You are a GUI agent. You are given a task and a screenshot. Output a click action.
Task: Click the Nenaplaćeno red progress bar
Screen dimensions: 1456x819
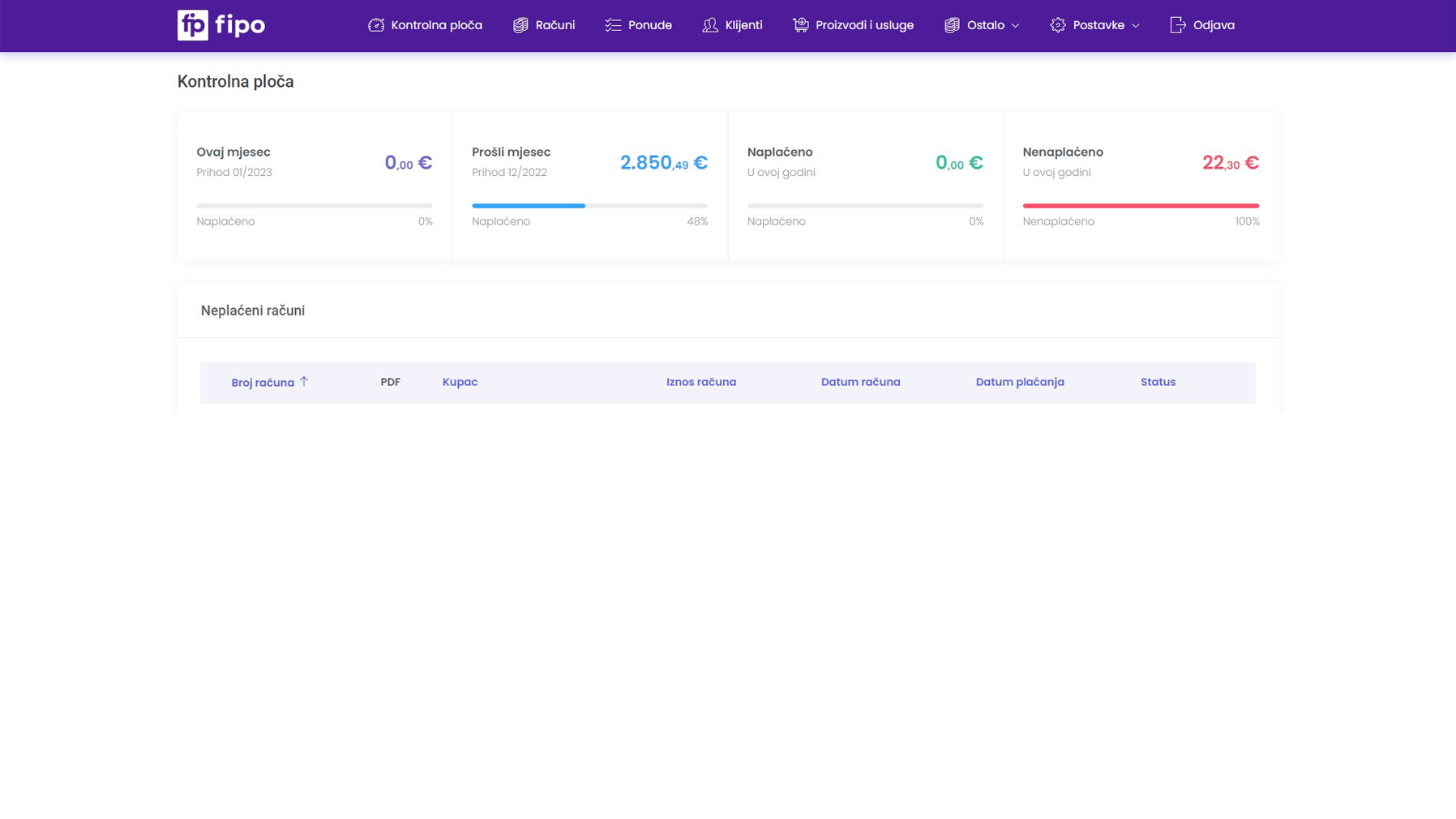(x=1140, y=206)
